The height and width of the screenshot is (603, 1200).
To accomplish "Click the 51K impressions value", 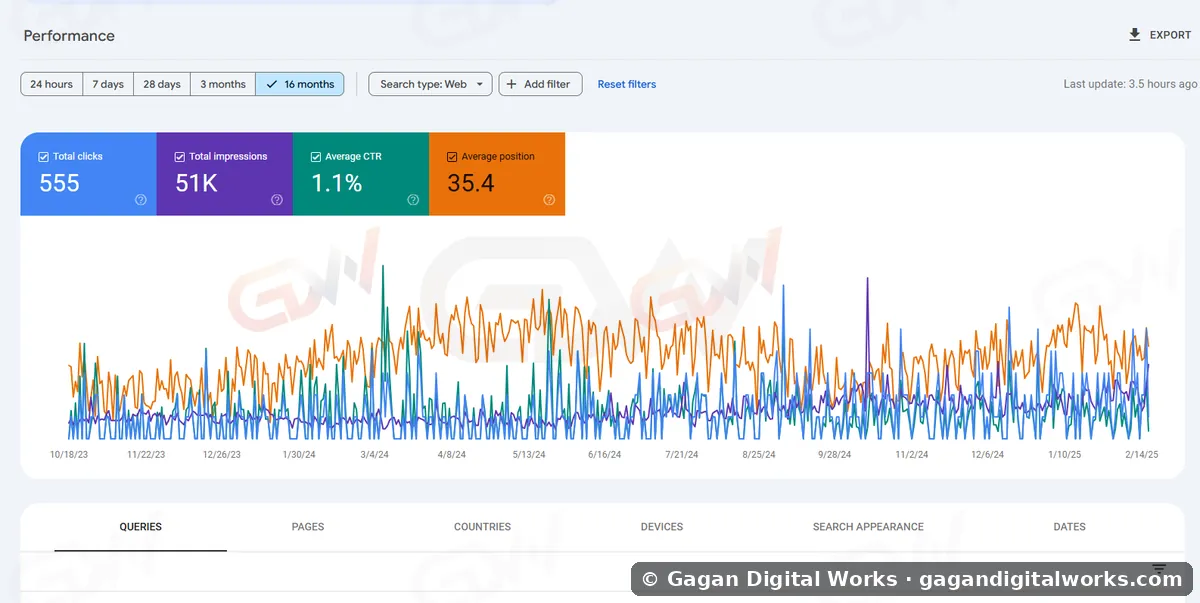I will click(x=197, y=183).
